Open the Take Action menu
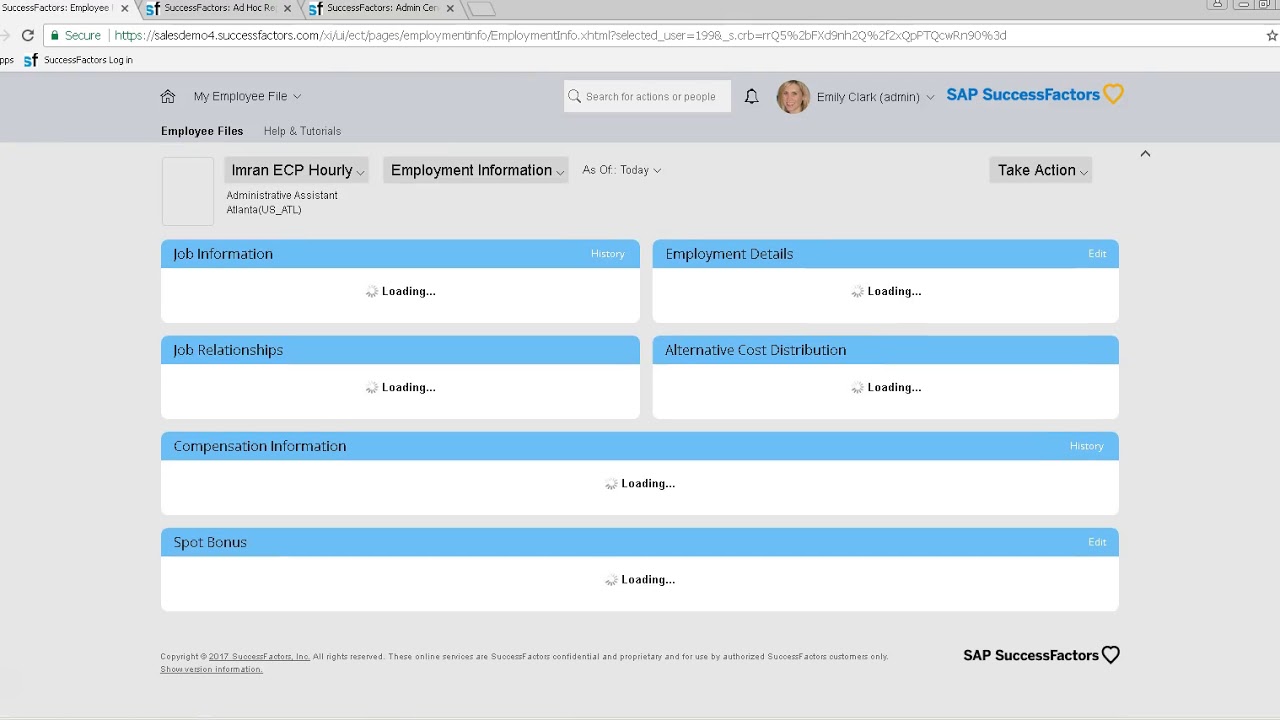 tap(1041, 170)
